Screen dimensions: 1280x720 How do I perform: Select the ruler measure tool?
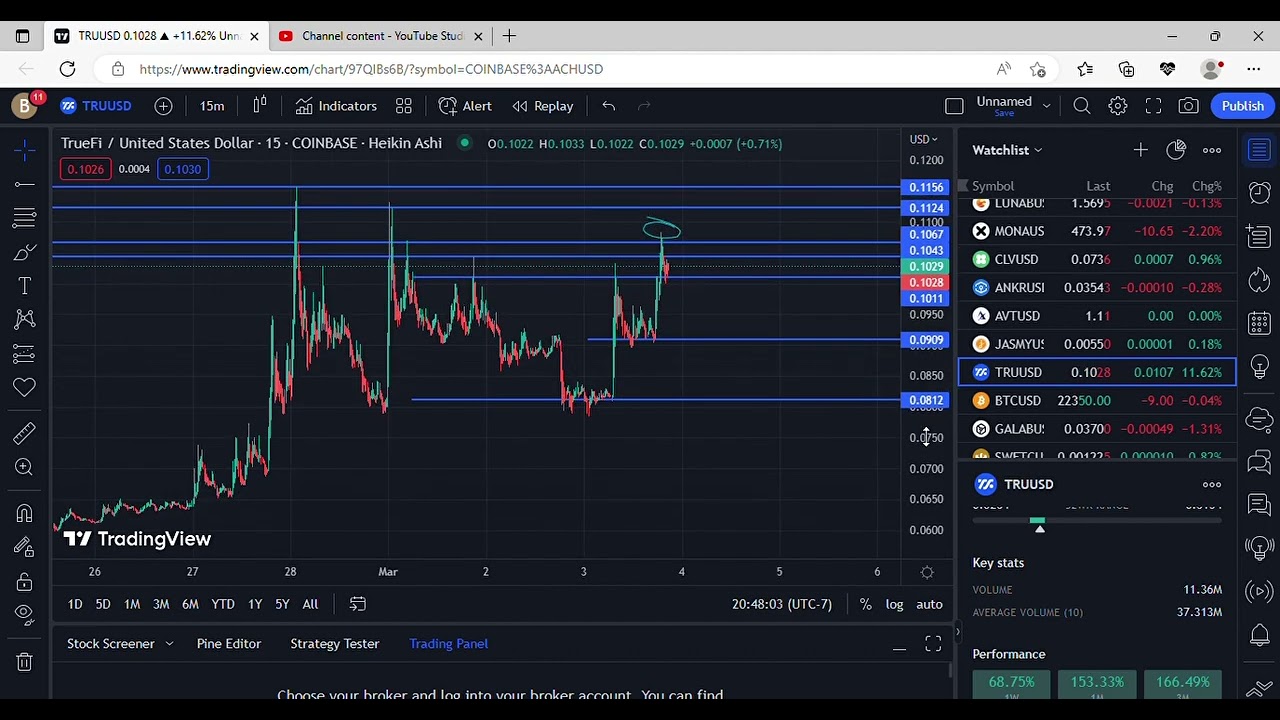[x=25, y=433]
